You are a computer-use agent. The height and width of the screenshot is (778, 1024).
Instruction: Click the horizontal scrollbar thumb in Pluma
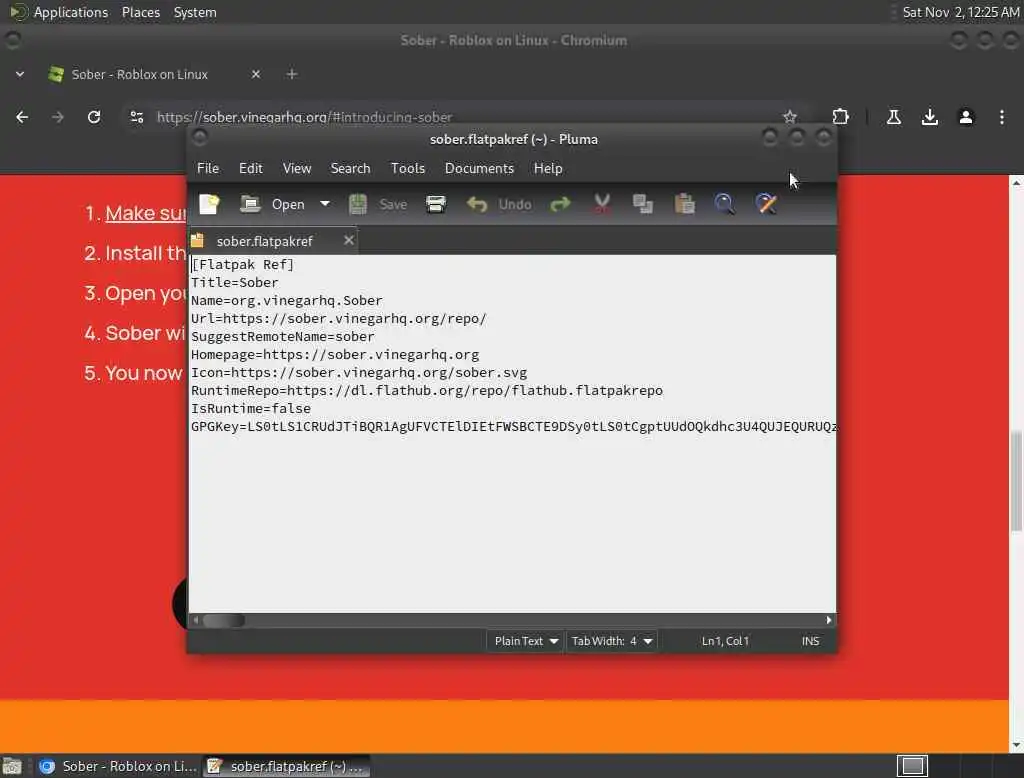[224, 620]
